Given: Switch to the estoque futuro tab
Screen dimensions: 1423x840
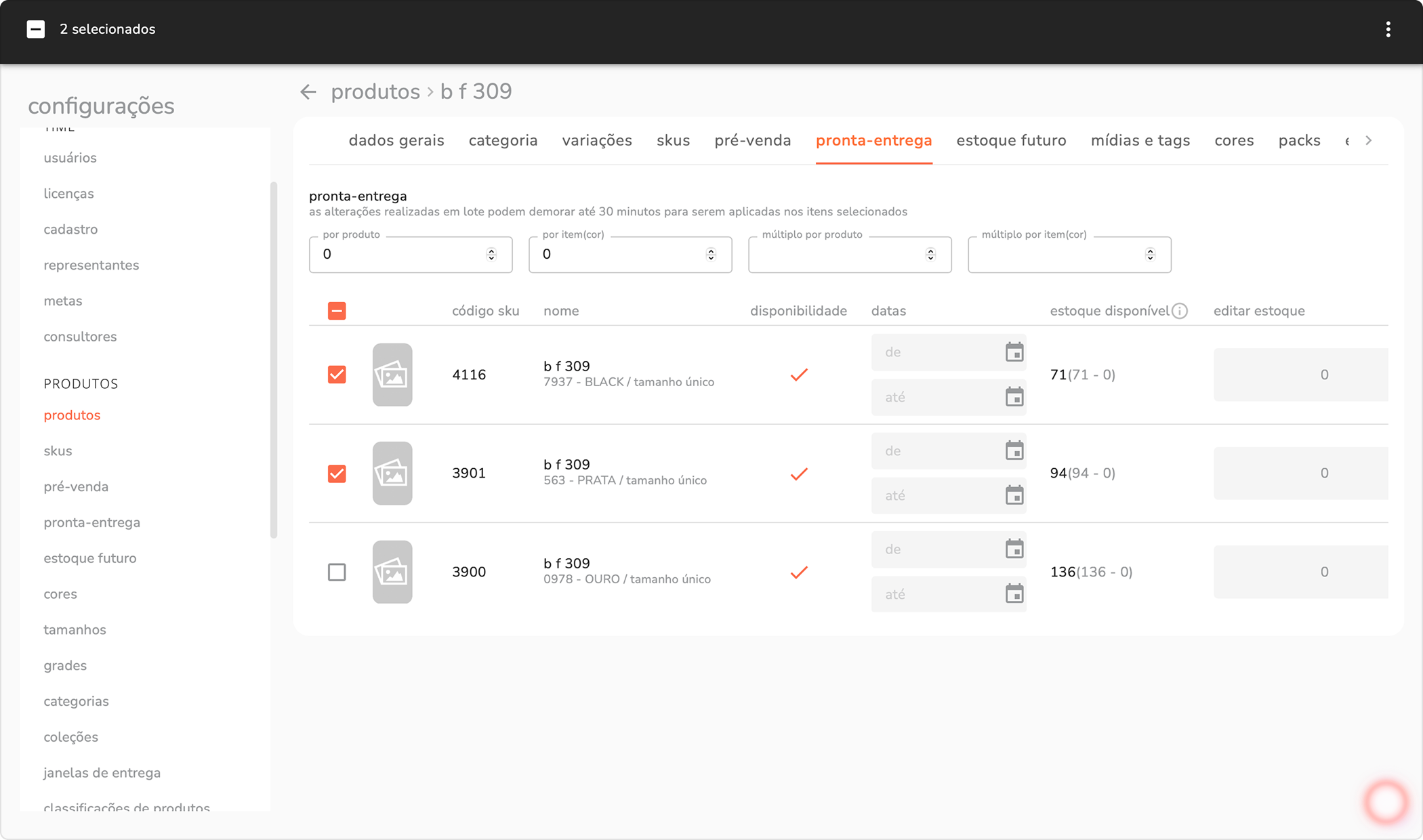Looking at the screenshot, I should pos(1011,140).
